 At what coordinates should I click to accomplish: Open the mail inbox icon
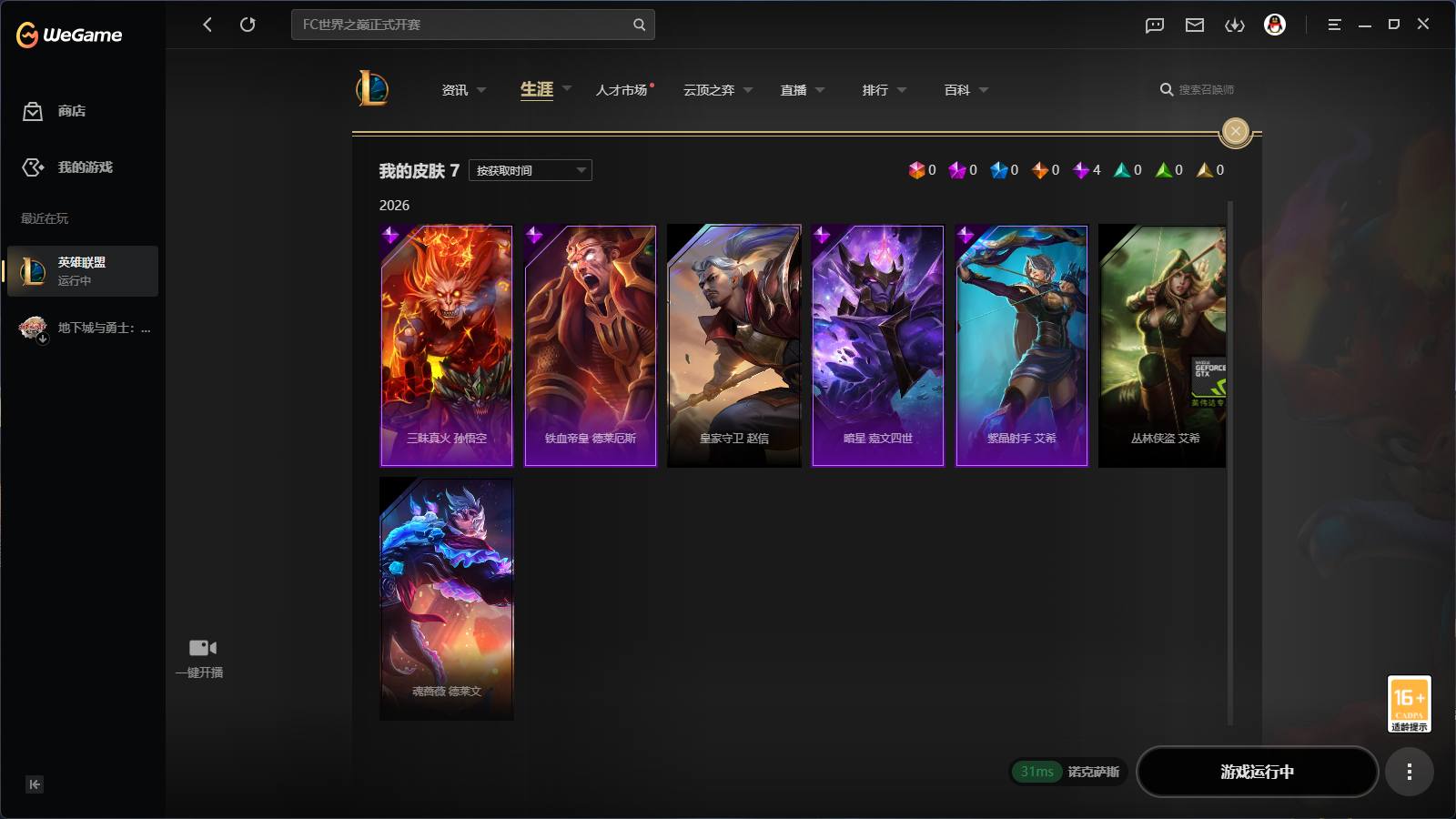[x=1195, y=25]
